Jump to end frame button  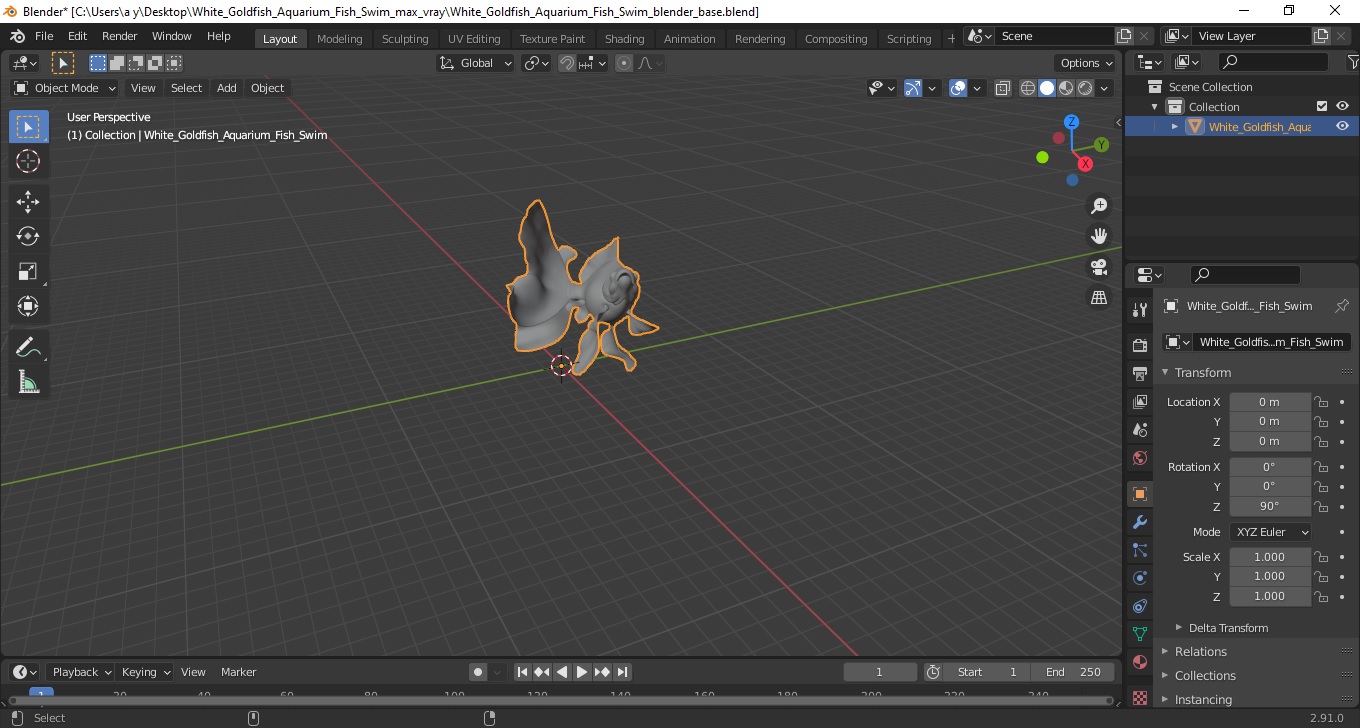pos(622,672)
